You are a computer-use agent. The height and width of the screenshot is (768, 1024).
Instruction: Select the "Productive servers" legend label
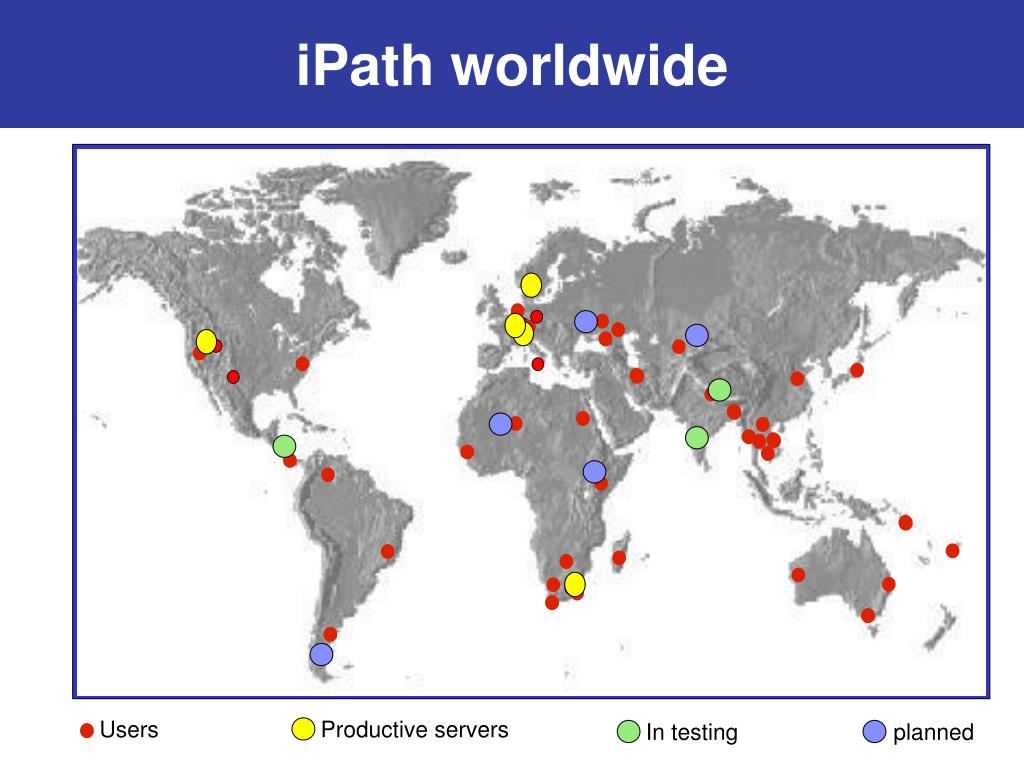click(415, 729)
